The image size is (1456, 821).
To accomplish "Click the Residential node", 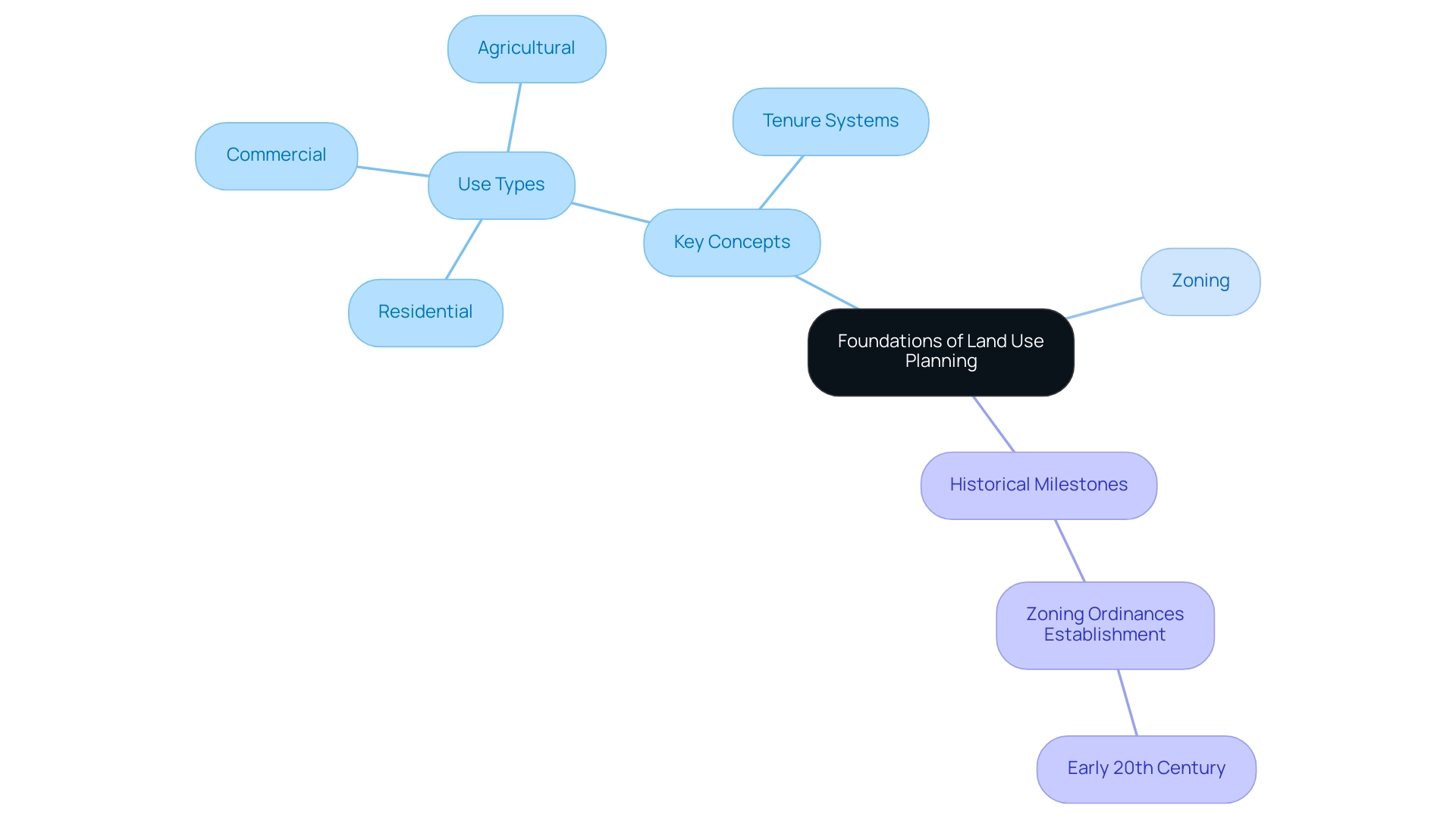I will (425, 311).
